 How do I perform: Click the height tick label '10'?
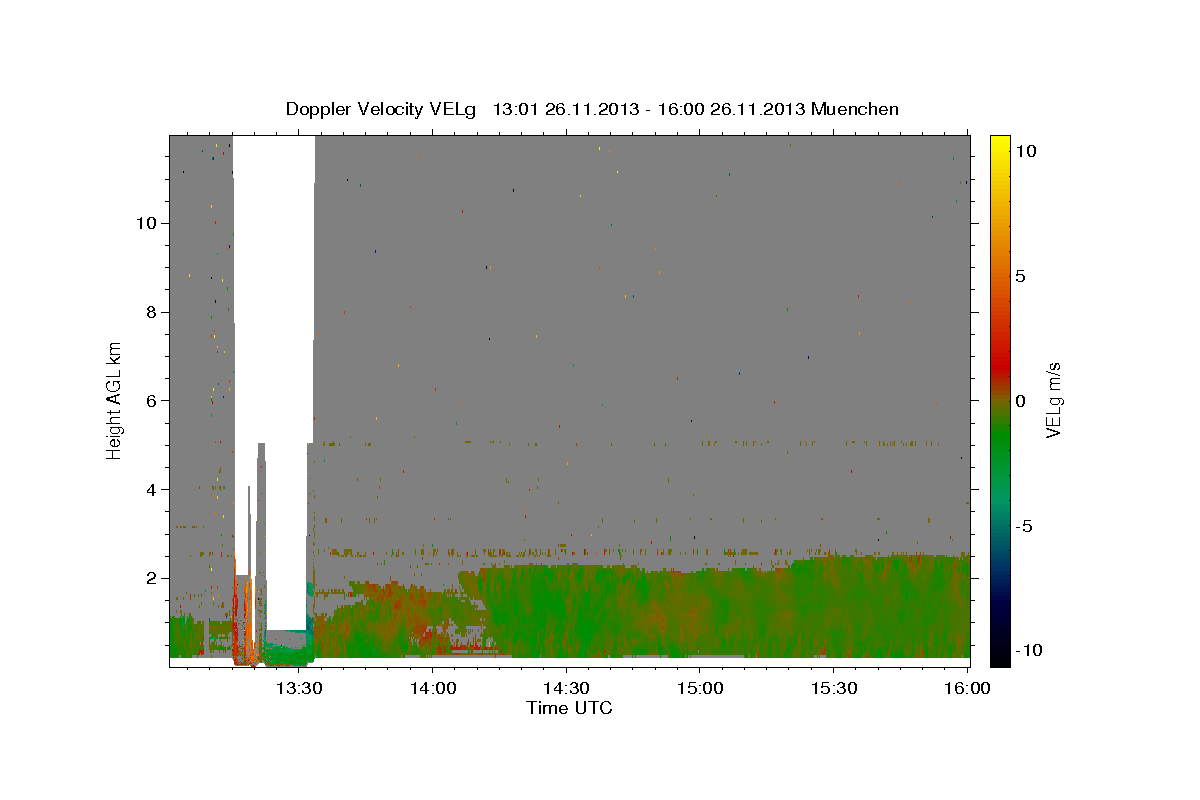(x=145, y=223)
